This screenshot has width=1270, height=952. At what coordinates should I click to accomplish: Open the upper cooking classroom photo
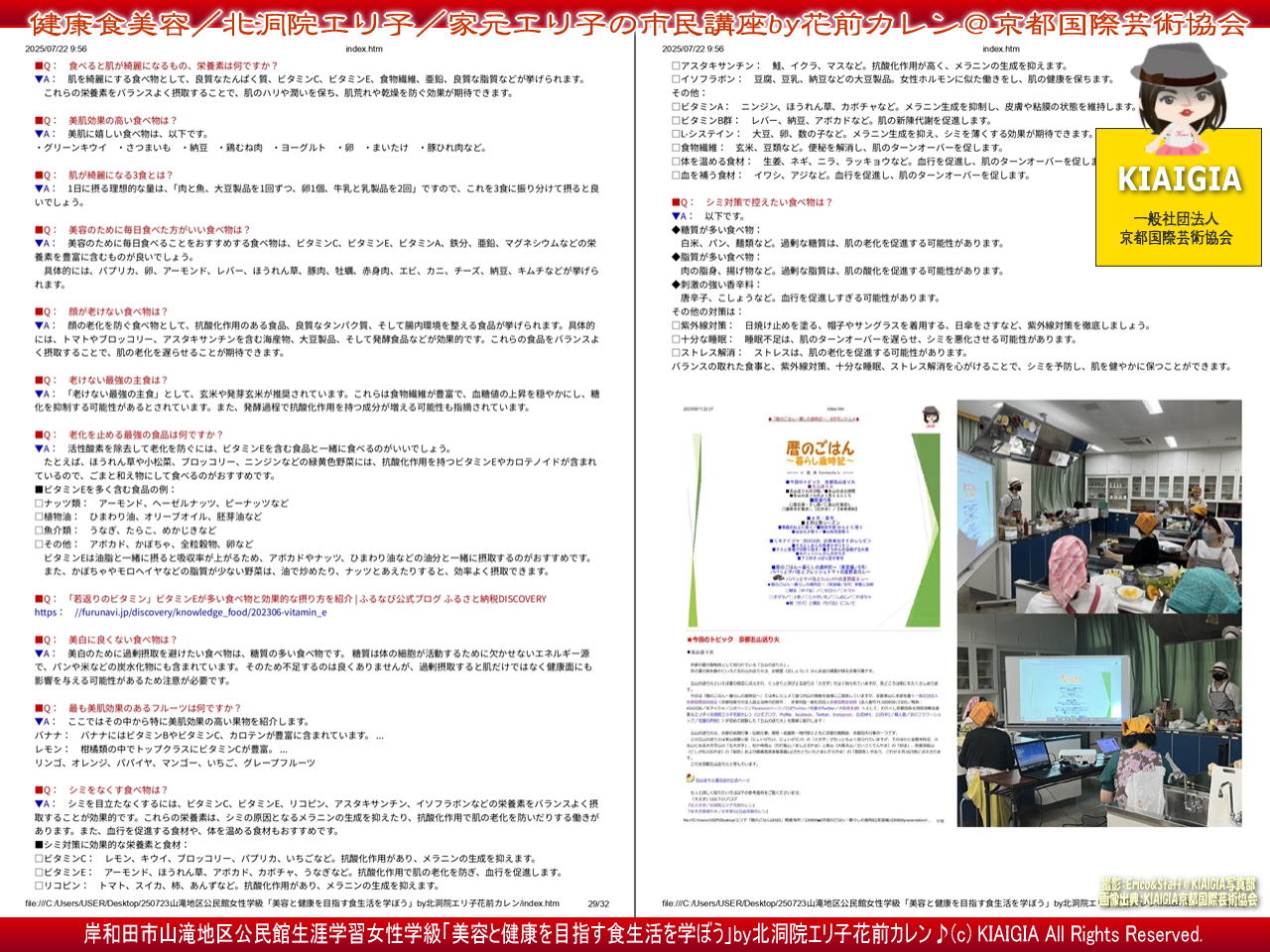(1099, 506)
